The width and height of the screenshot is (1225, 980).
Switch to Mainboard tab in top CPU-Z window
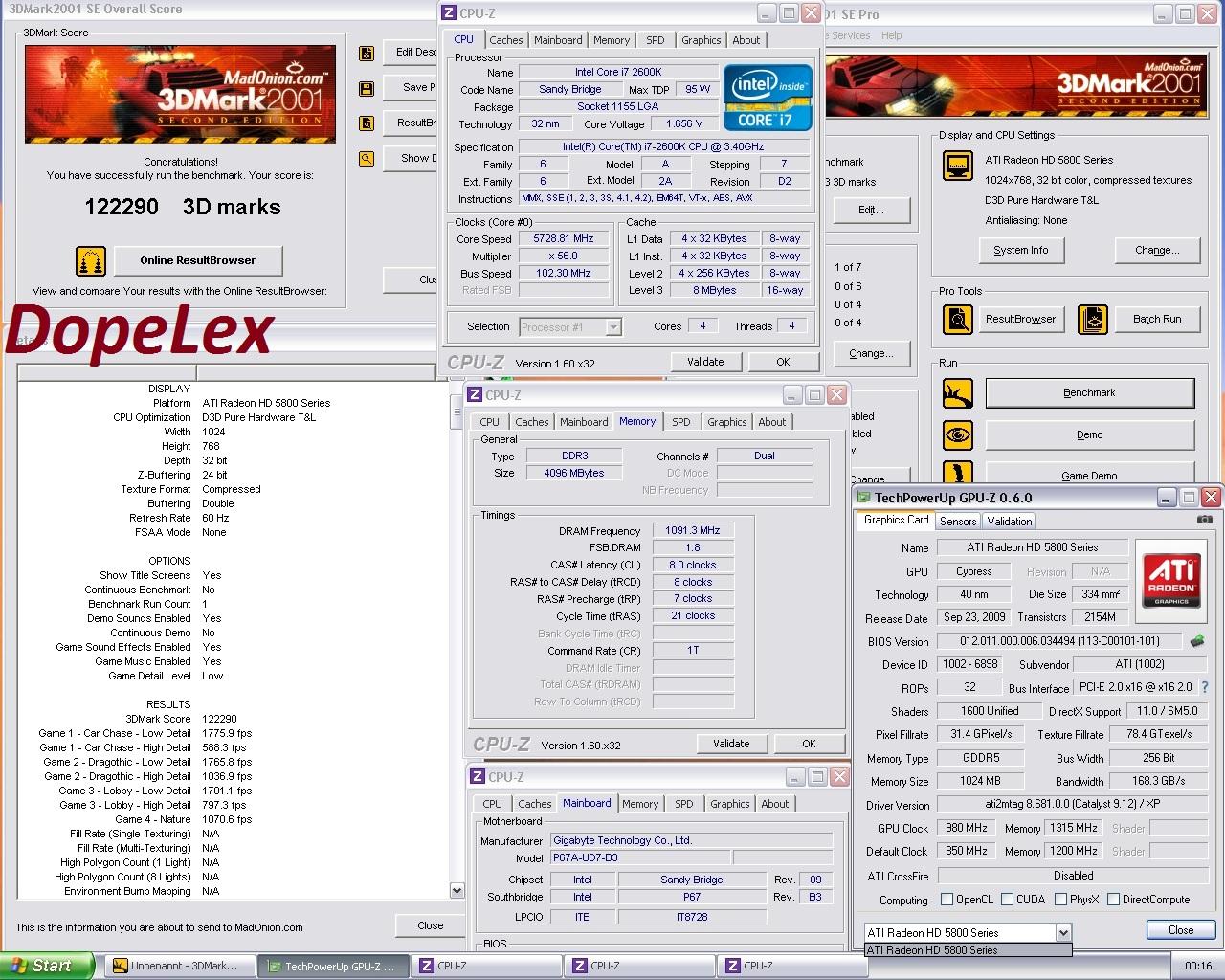pyautogui.click(x=558, y=40)
